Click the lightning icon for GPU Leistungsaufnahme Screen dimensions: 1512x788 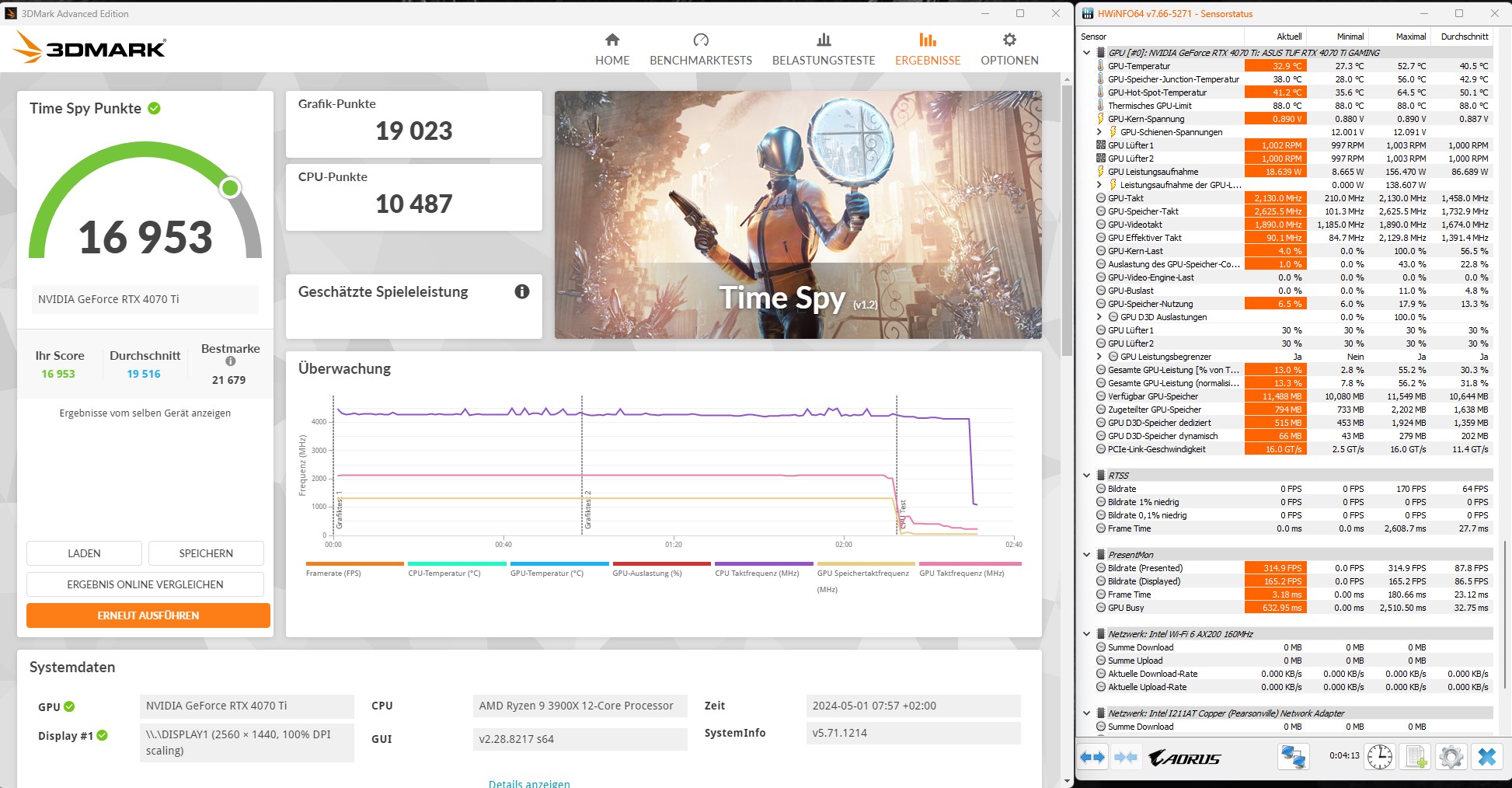[x=1100, y=172]
